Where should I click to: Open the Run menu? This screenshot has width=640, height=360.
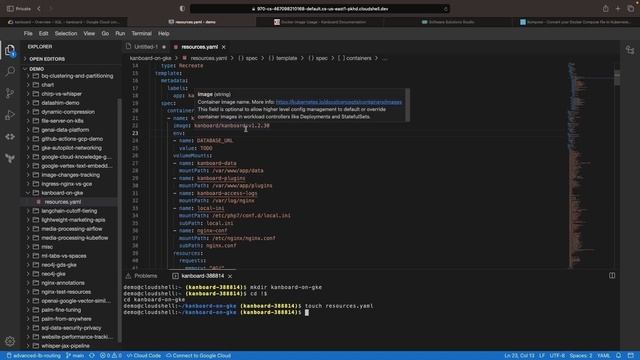point(120,33)
